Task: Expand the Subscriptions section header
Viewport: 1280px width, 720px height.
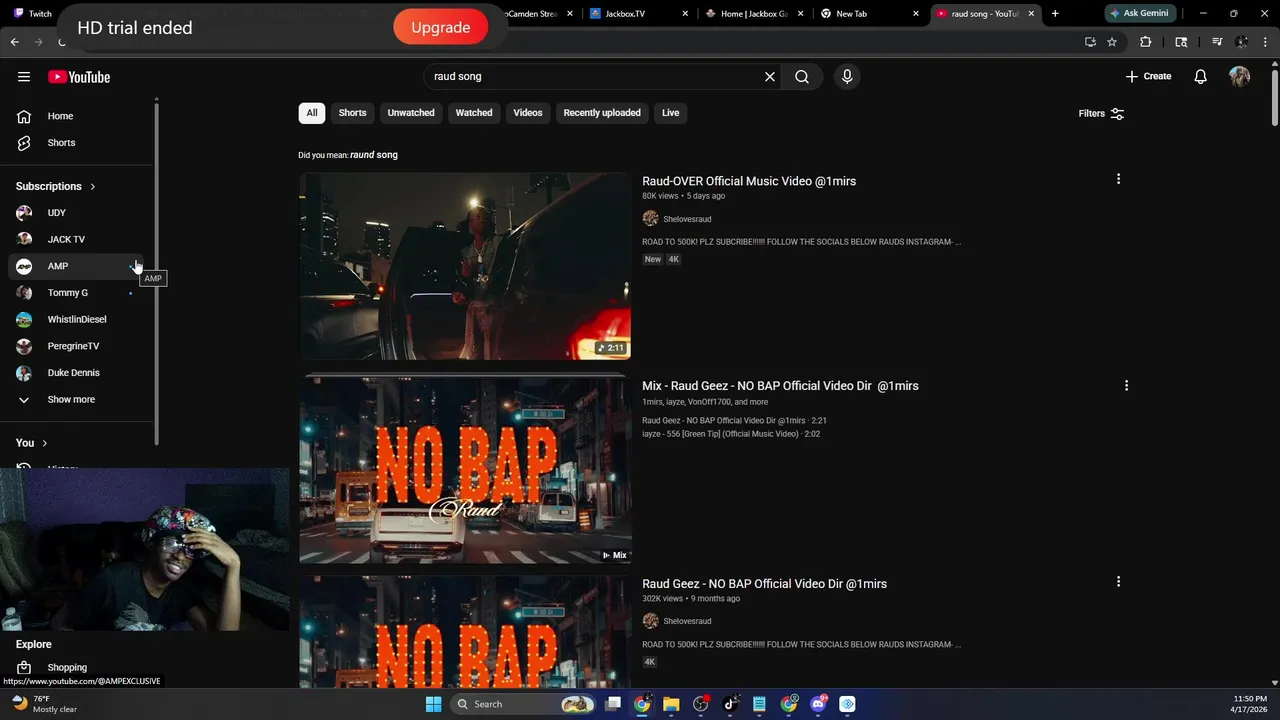Action: pyautogui.click(x=56, y=186)
